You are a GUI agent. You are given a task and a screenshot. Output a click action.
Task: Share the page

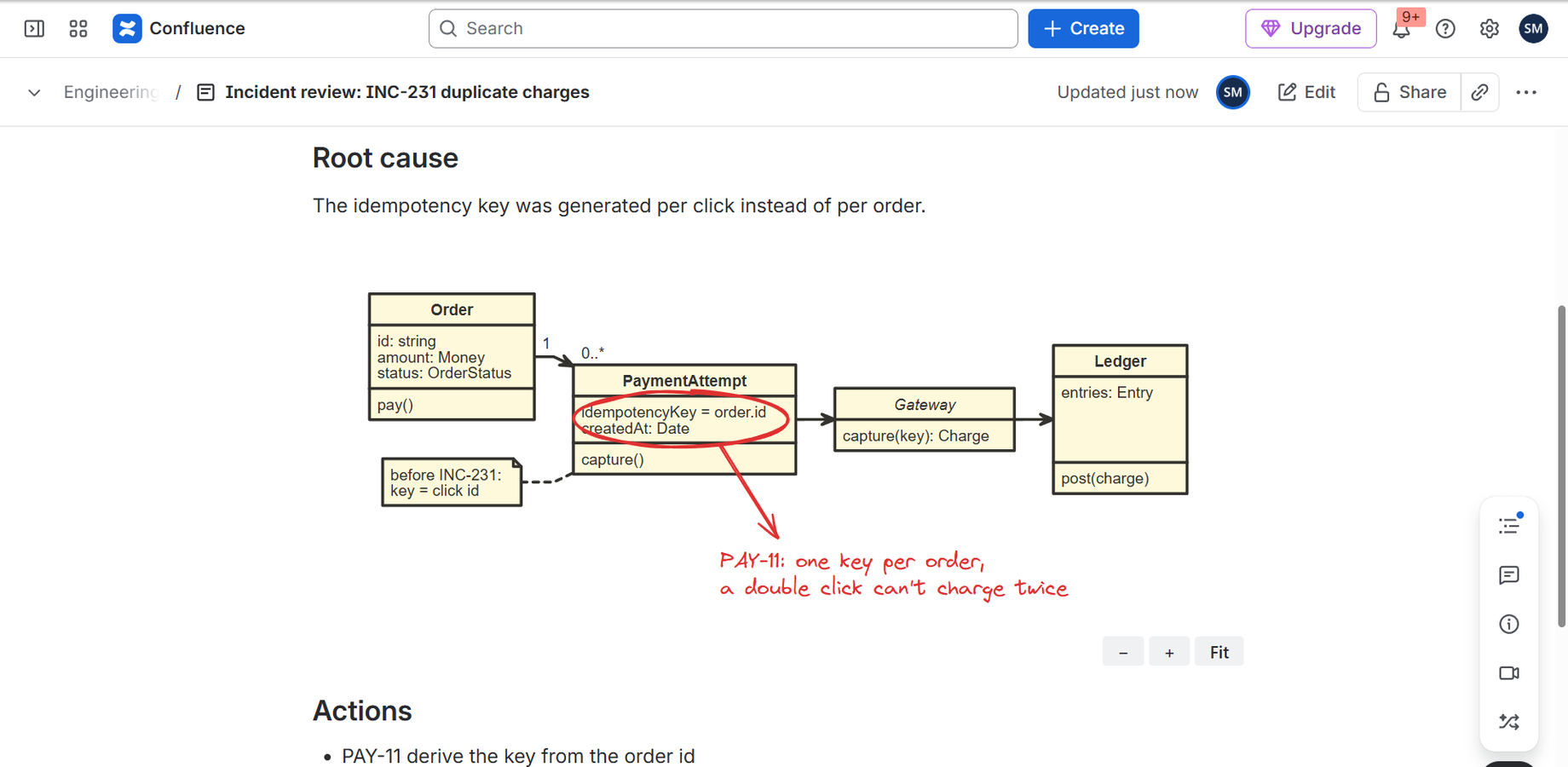coord(1409,92)
